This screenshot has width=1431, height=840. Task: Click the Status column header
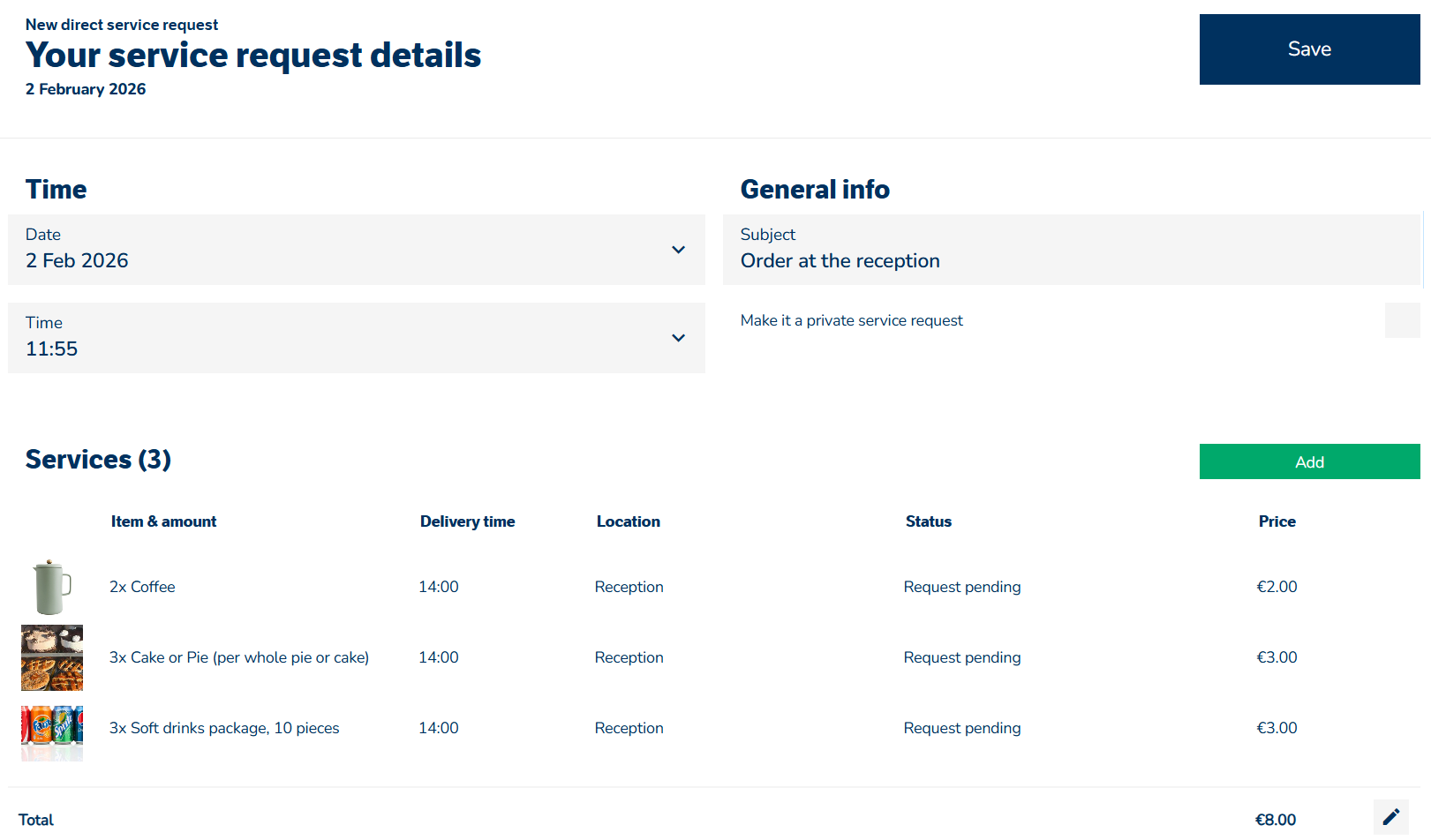928,521
